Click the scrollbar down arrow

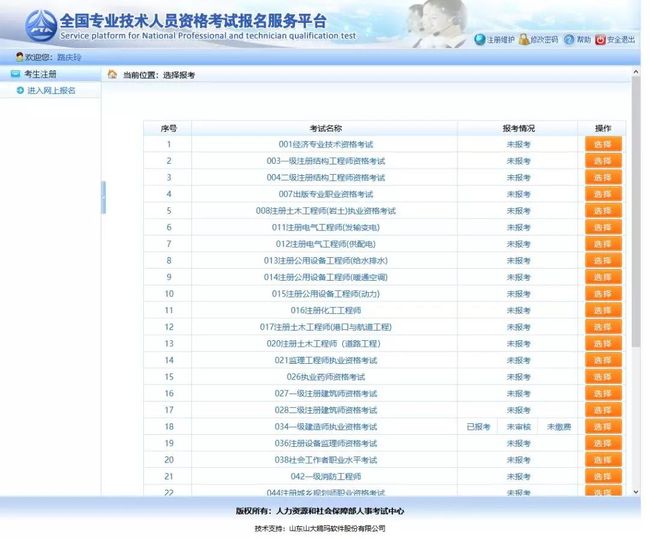pyautogui.click(x=636, y=492)
